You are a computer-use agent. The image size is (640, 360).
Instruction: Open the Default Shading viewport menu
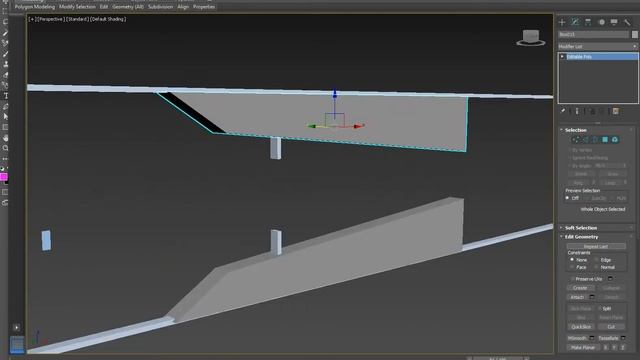click(108, 19)
